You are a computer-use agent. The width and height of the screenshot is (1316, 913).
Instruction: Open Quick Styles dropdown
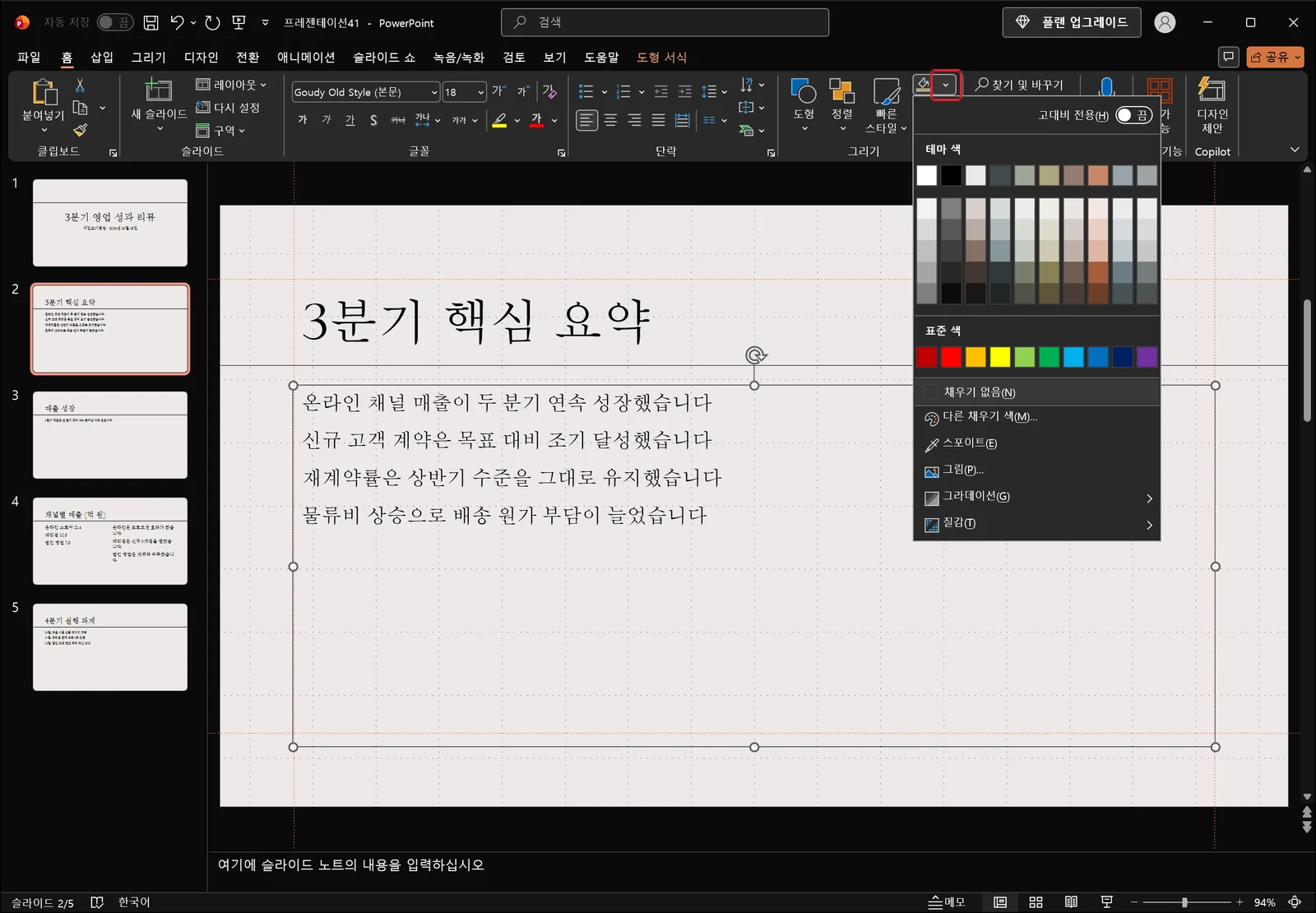pyautogui.click(x=886, y=104)
